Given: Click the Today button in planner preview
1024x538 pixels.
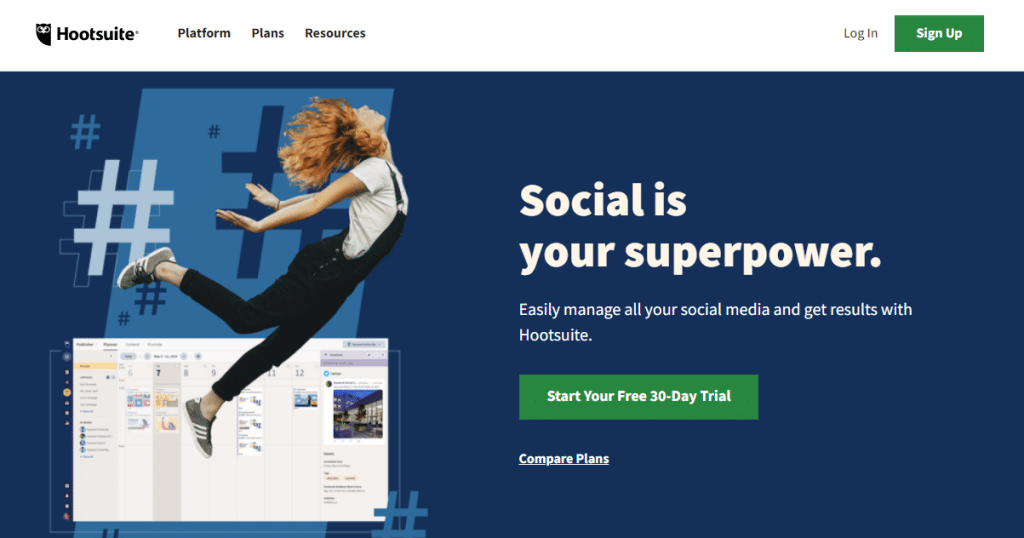Looking at the screenshot, I should (128, 356).
